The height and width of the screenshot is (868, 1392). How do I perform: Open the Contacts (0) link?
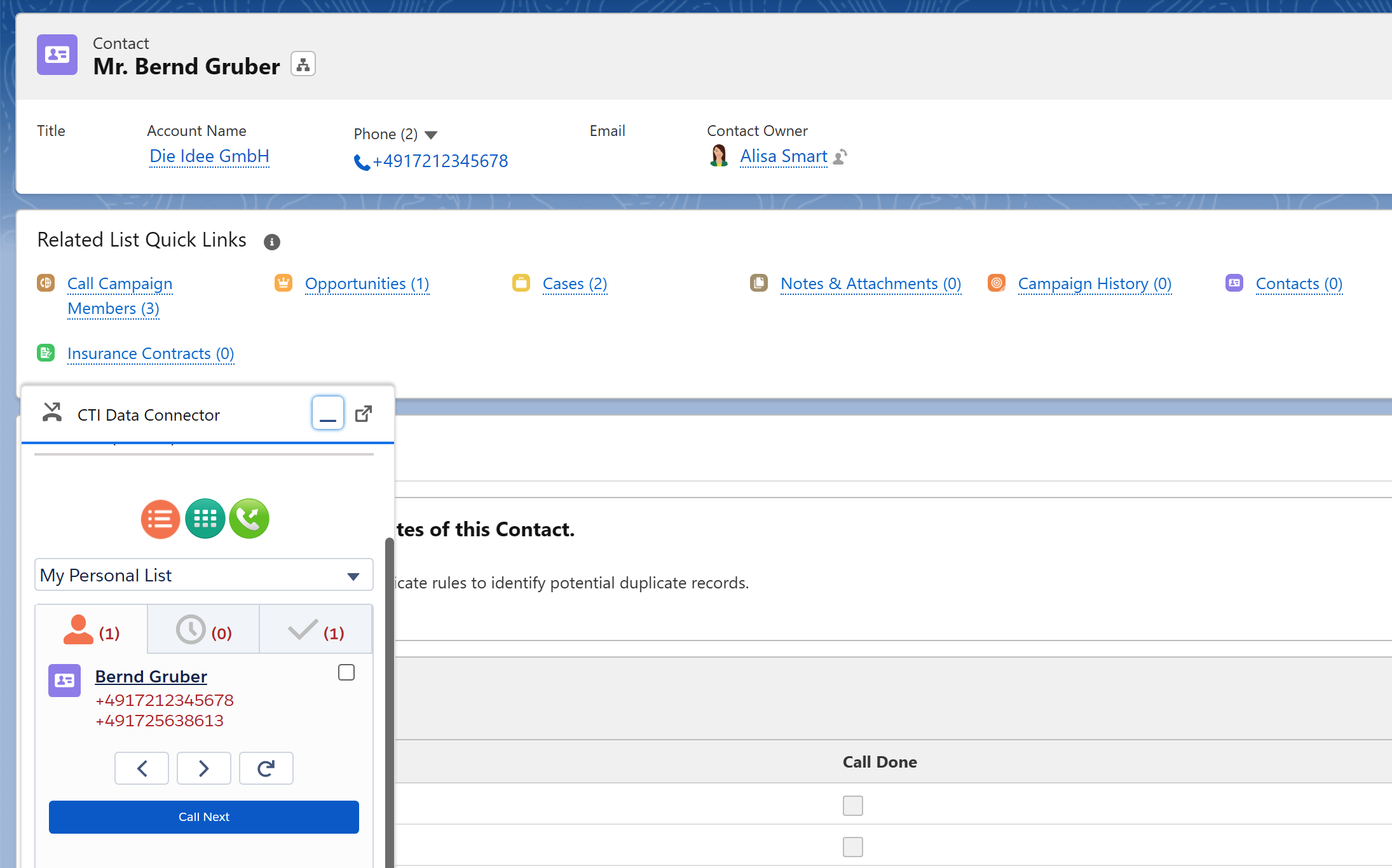1299,283
